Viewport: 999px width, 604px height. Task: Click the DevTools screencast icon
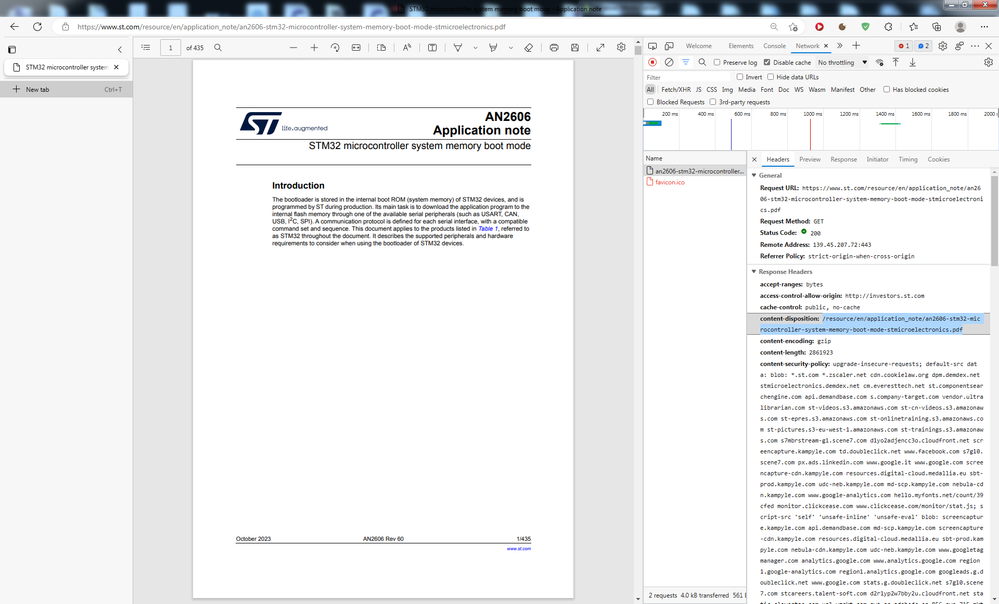point(652,46)
